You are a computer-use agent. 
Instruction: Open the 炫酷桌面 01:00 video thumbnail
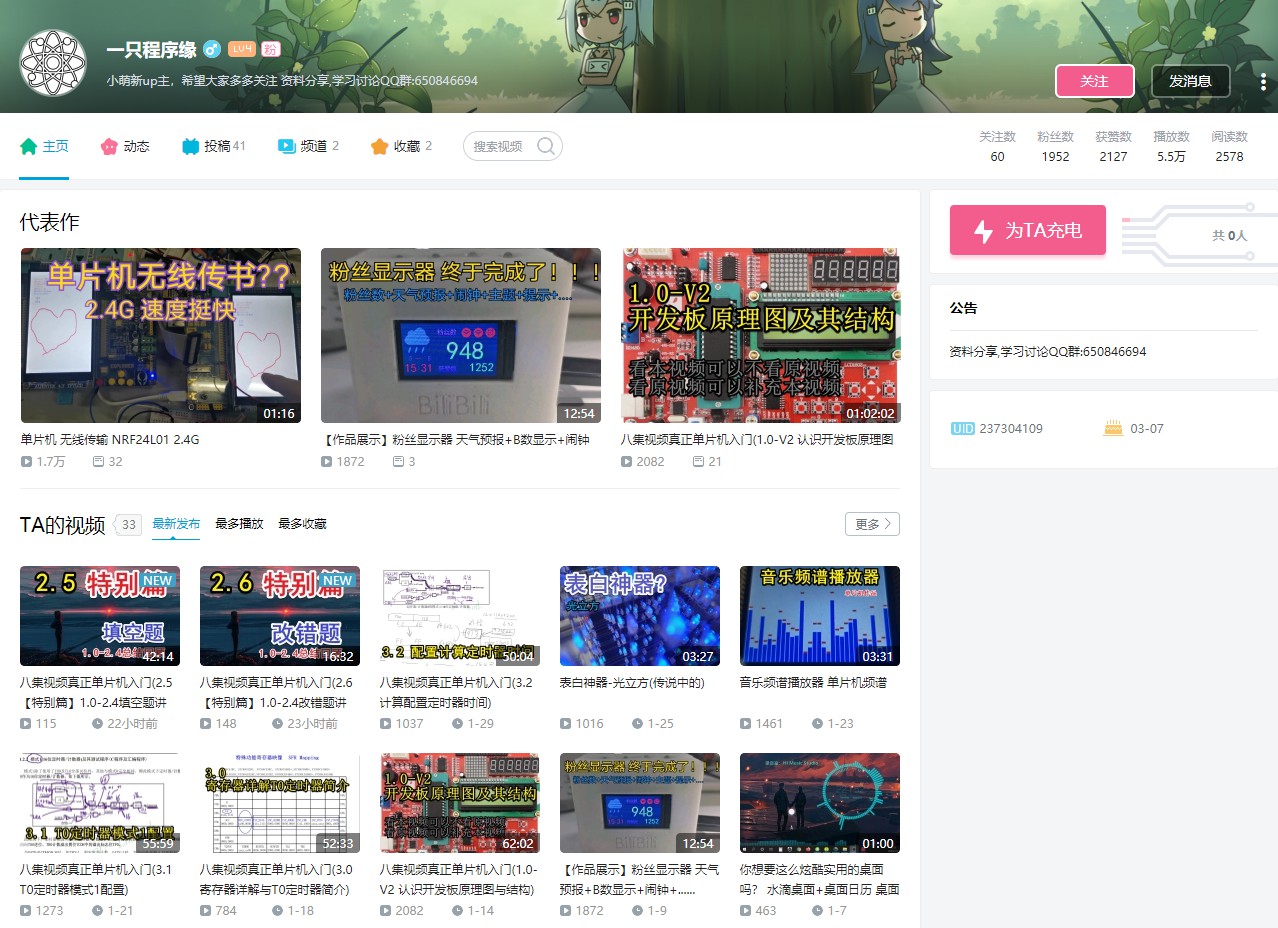coord(820,803)
